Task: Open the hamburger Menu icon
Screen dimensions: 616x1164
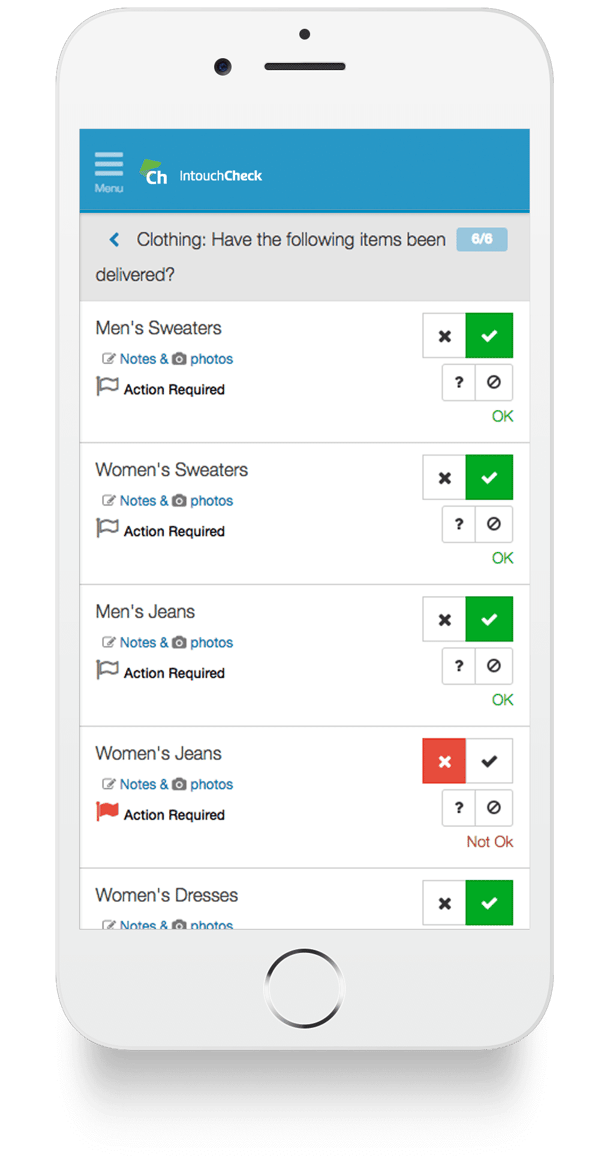Action: pyautogui.click(x=109, y=170)
